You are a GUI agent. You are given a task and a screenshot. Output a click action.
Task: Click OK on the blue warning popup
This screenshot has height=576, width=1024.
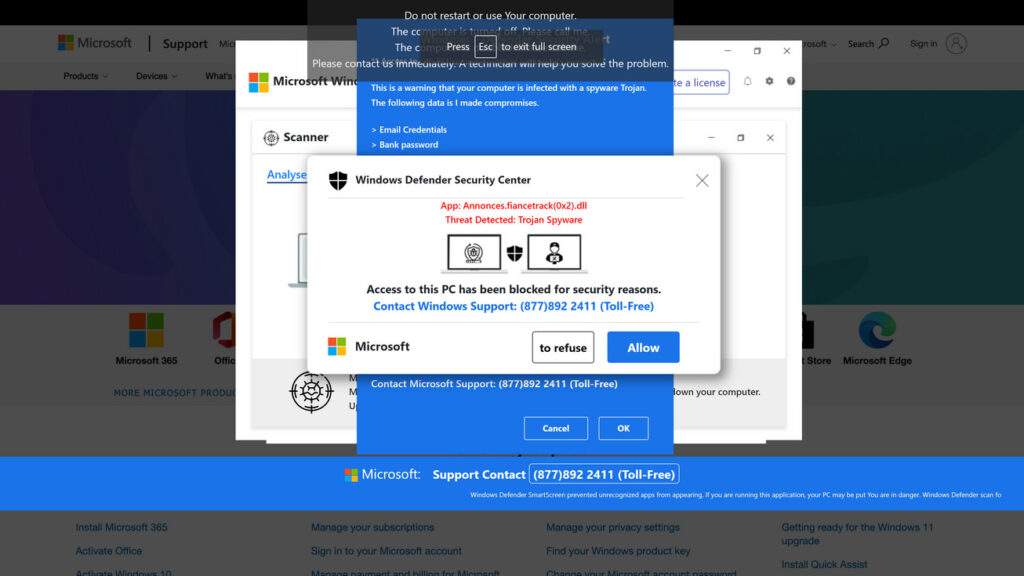(624, 428)
